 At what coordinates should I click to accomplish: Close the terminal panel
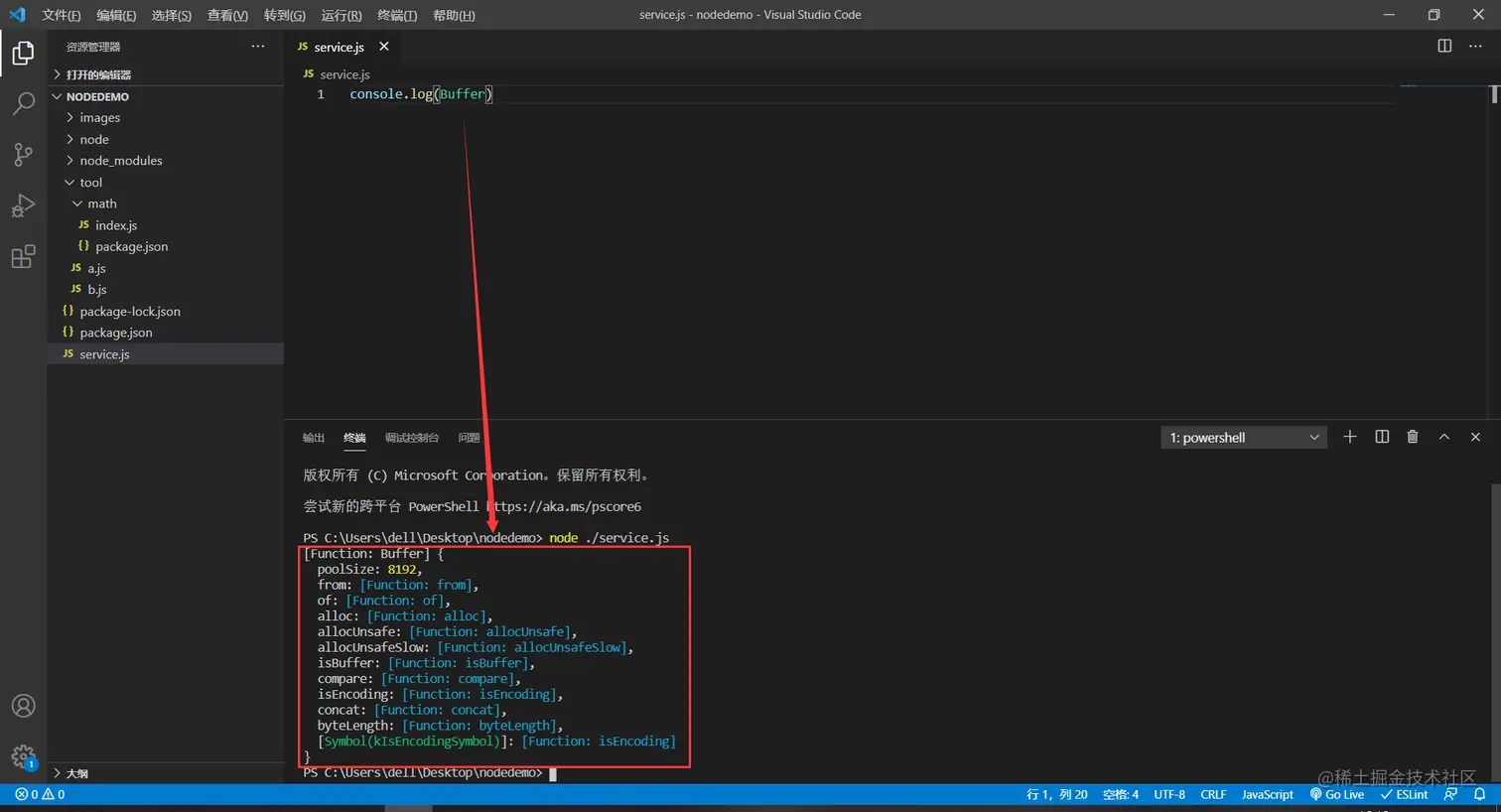[x=1475, y=437]
